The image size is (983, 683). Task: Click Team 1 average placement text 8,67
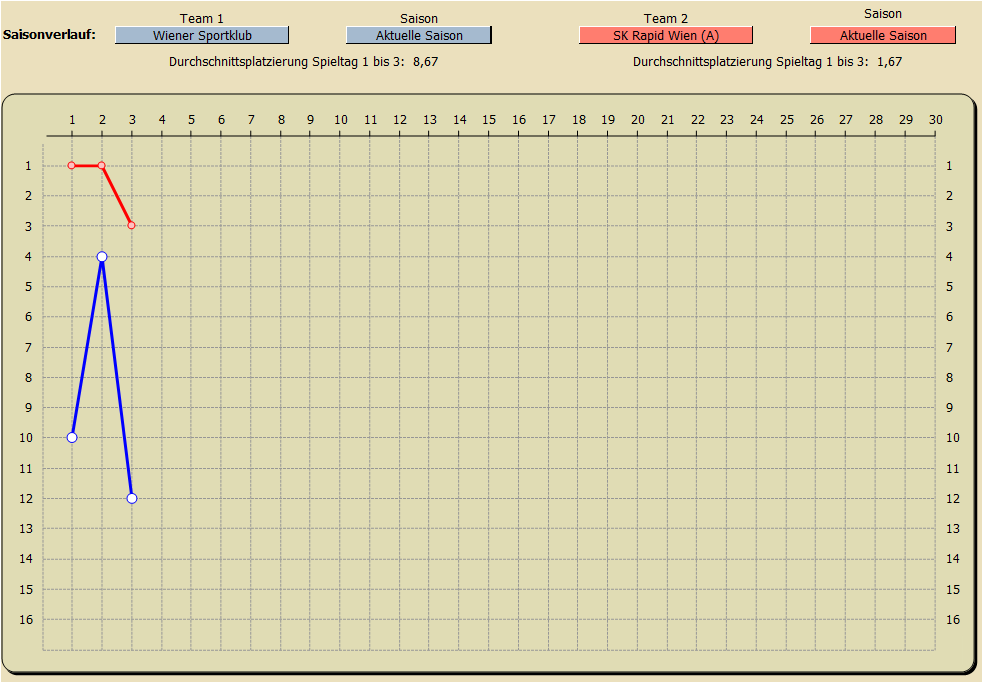(x=425, y=61)
